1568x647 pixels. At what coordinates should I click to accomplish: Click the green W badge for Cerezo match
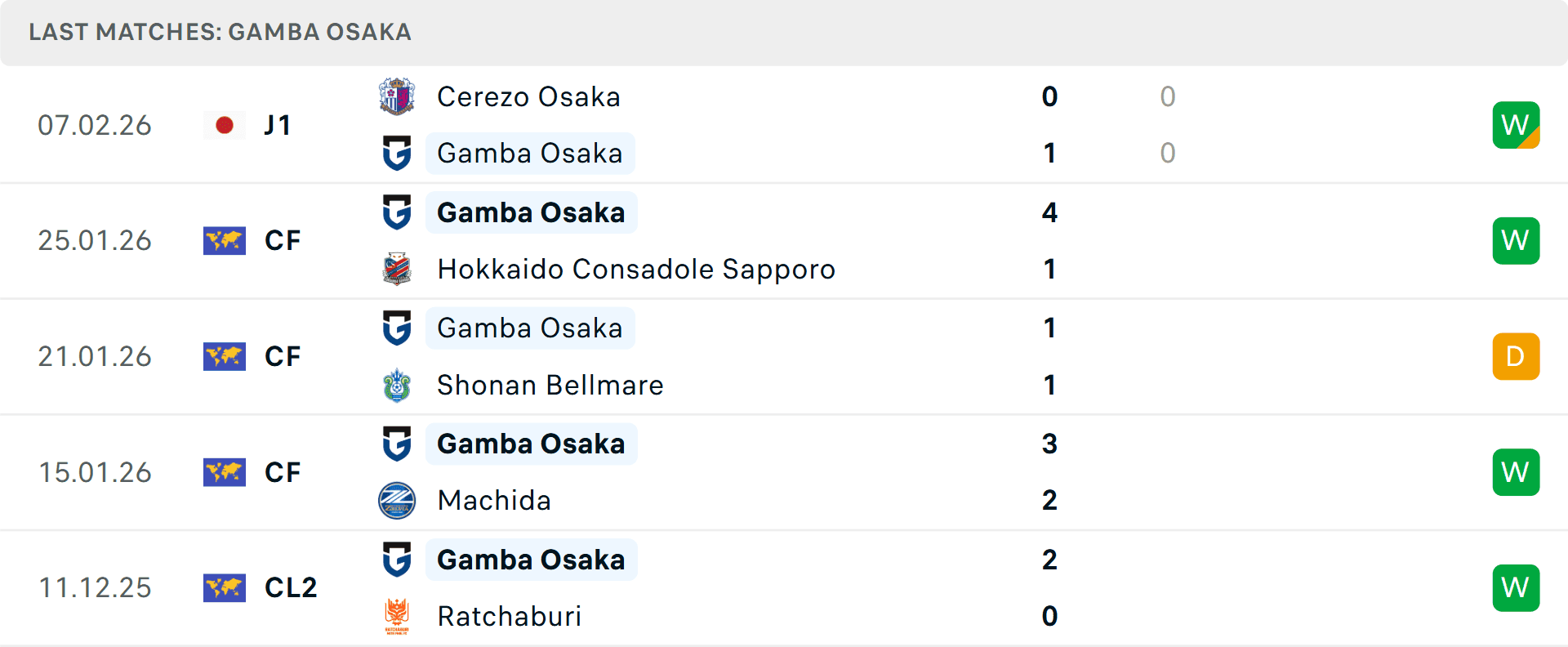(1516, 125)
